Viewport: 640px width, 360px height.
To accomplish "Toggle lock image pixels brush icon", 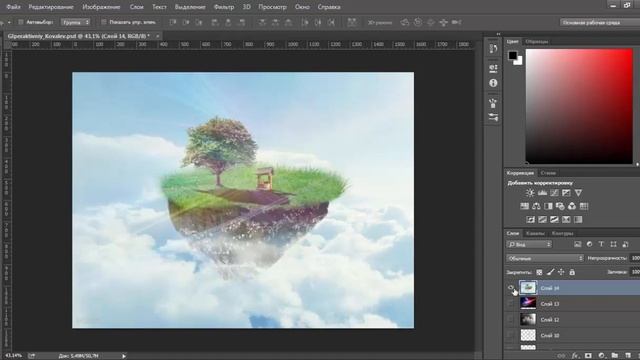I will point(550,272).
